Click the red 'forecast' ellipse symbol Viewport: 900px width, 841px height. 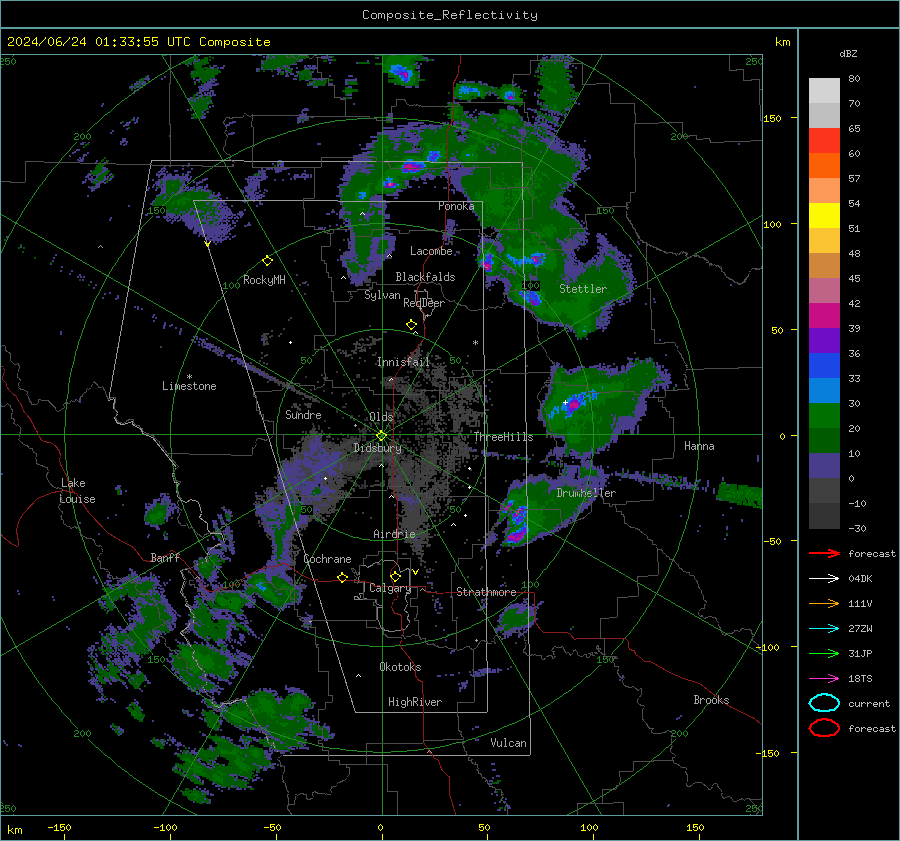point(824,728)
